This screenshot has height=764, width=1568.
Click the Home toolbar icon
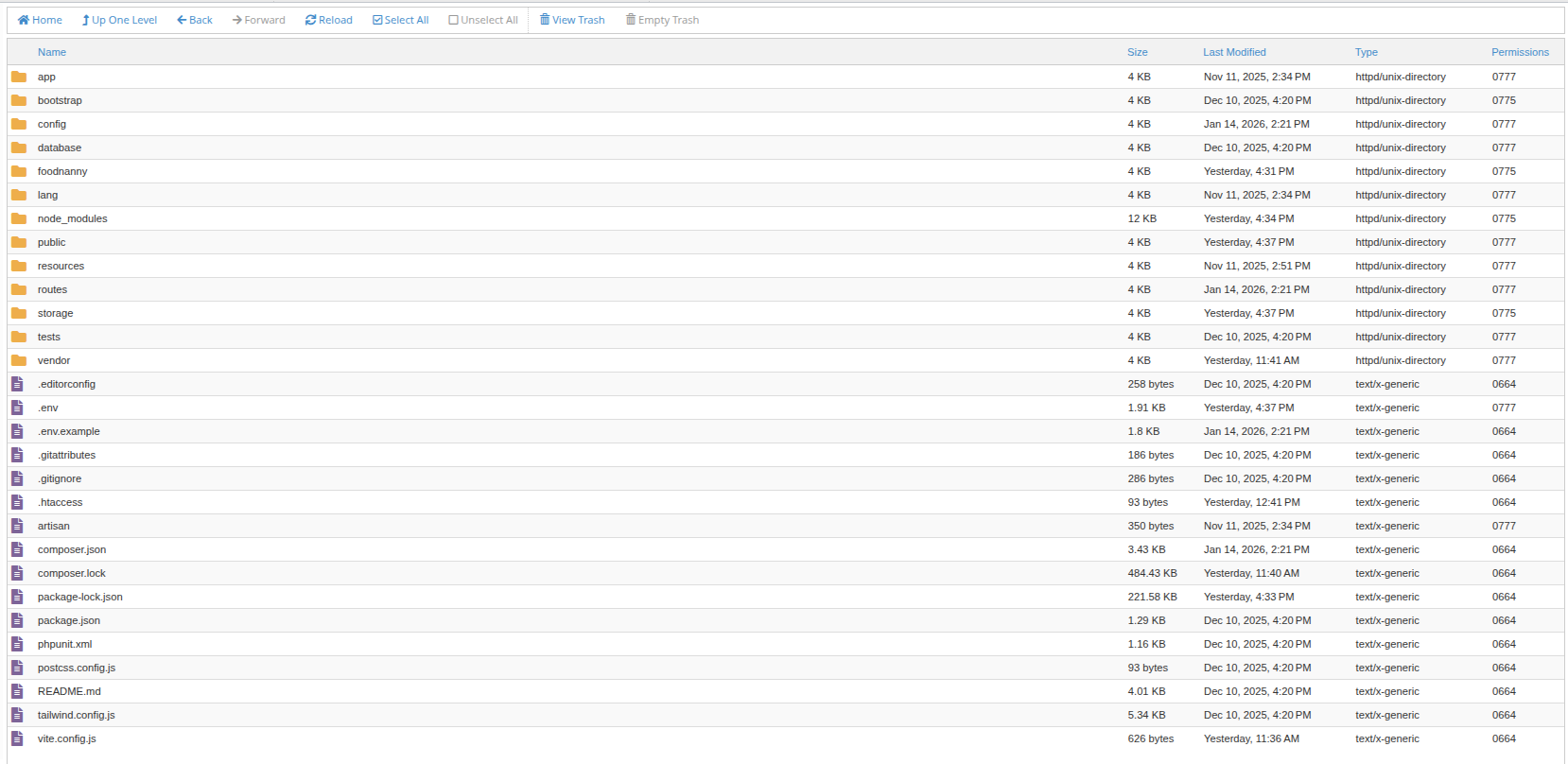tap(24, 20)
